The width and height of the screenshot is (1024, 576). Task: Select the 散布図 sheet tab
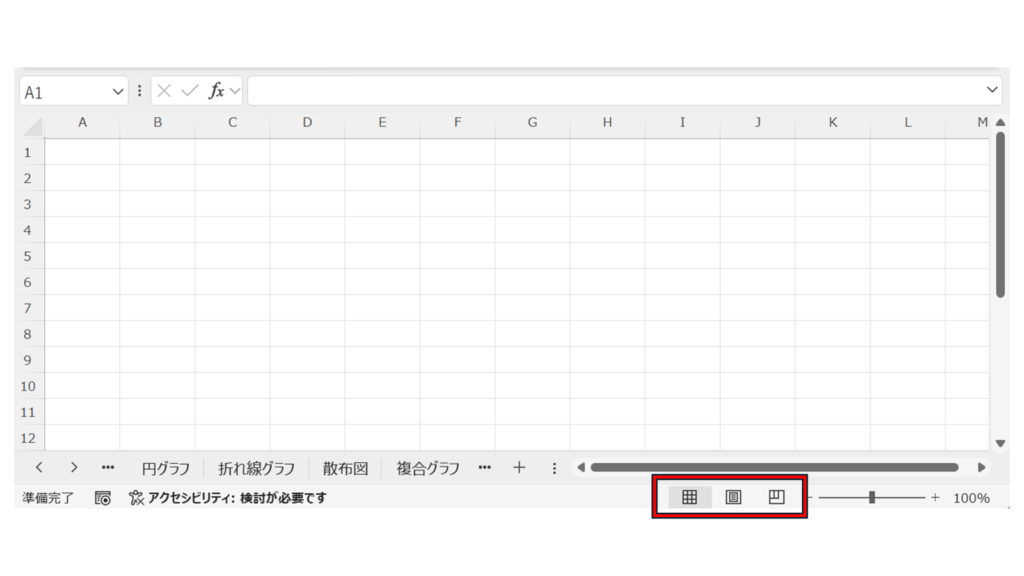(346, 468)
